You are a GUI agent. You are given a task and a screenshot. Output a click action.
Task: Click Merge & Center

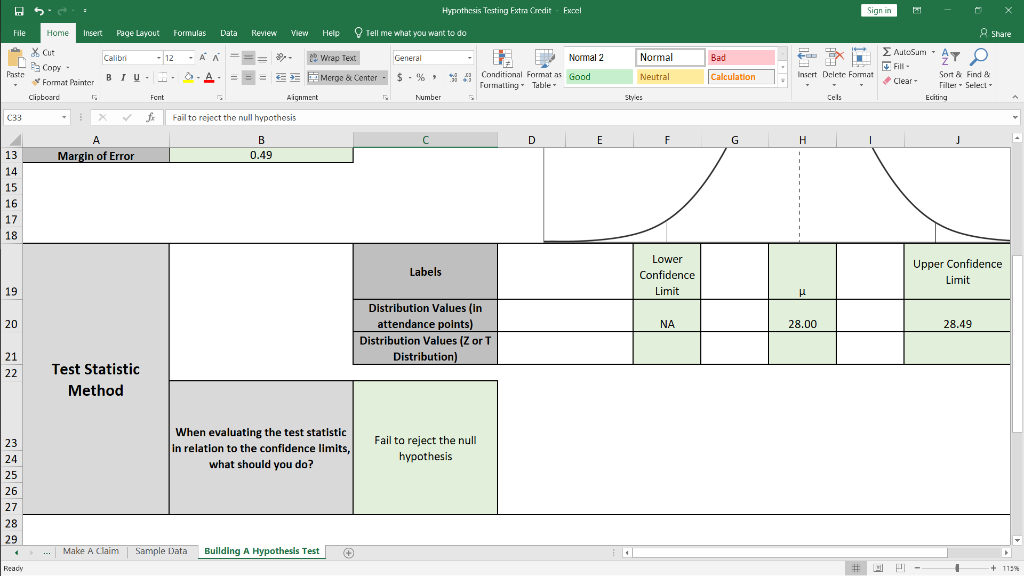[343, 78]
